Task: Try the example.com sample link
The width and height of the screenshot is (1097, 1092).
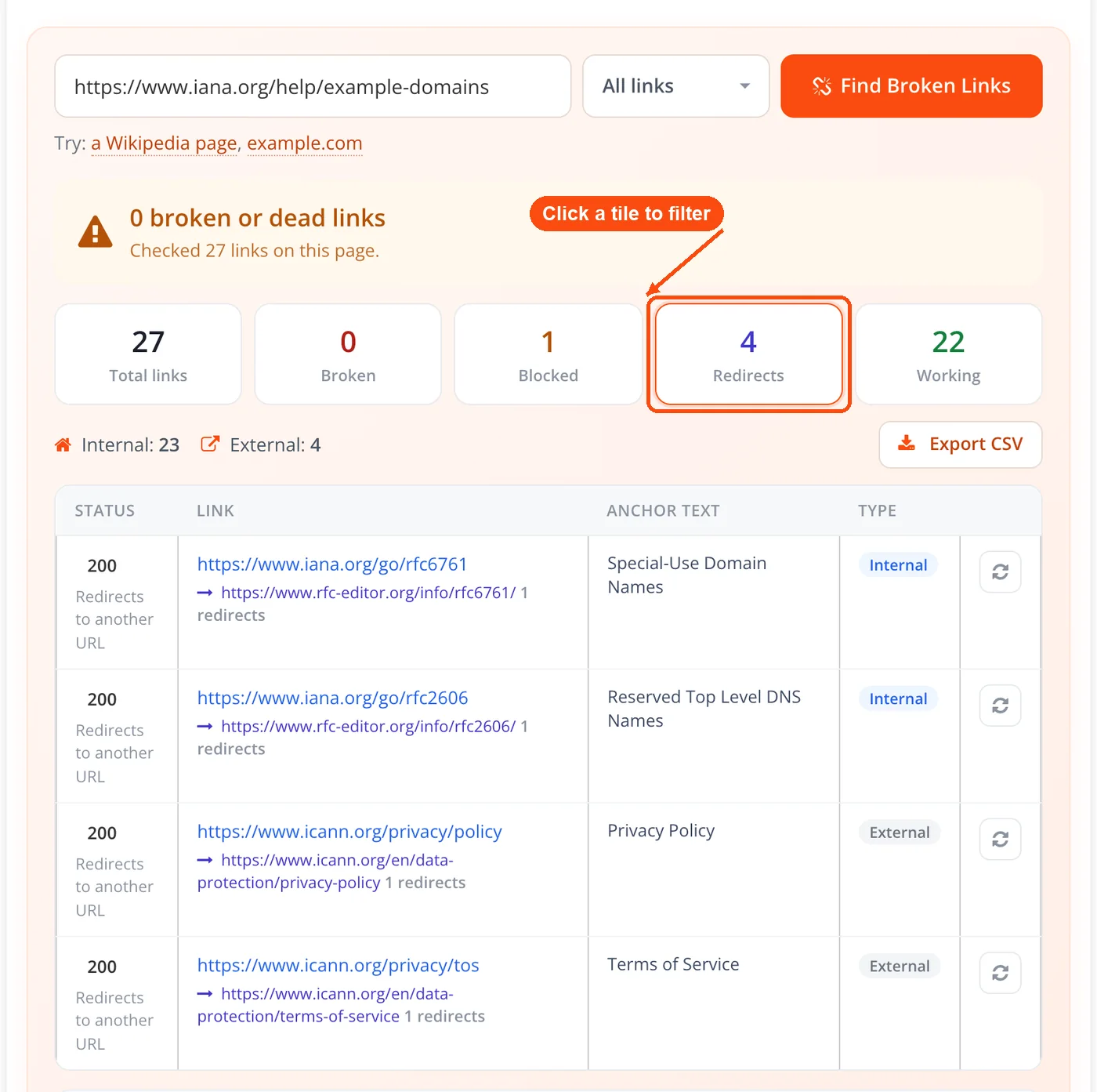Action: (305, 143)
